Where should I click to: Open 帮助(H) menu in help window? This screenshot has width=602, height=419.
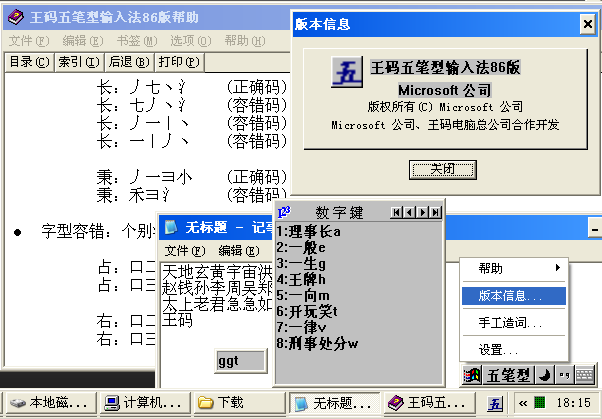click(245, 41)
